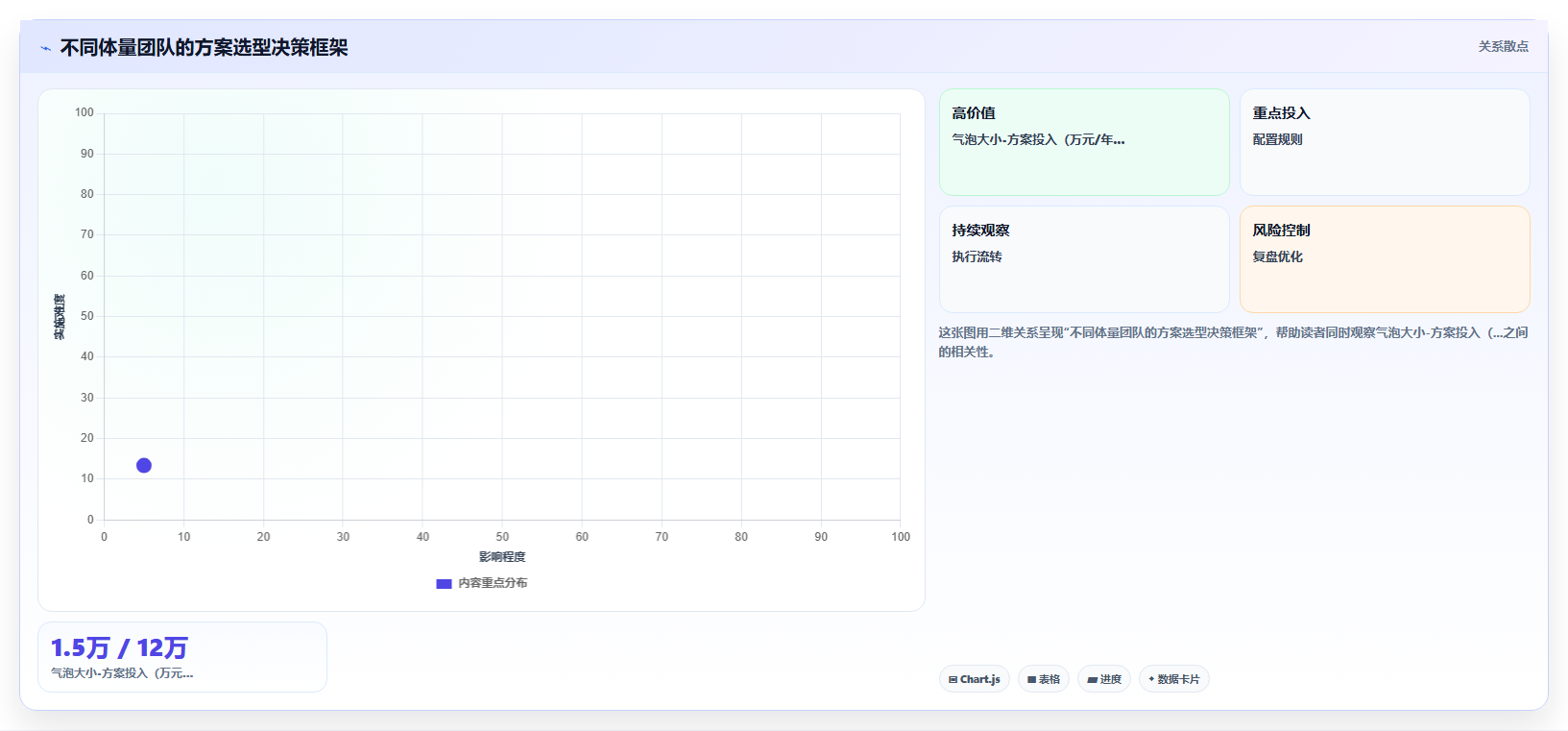Select the Chart.js tag chip

coord(975,679)
